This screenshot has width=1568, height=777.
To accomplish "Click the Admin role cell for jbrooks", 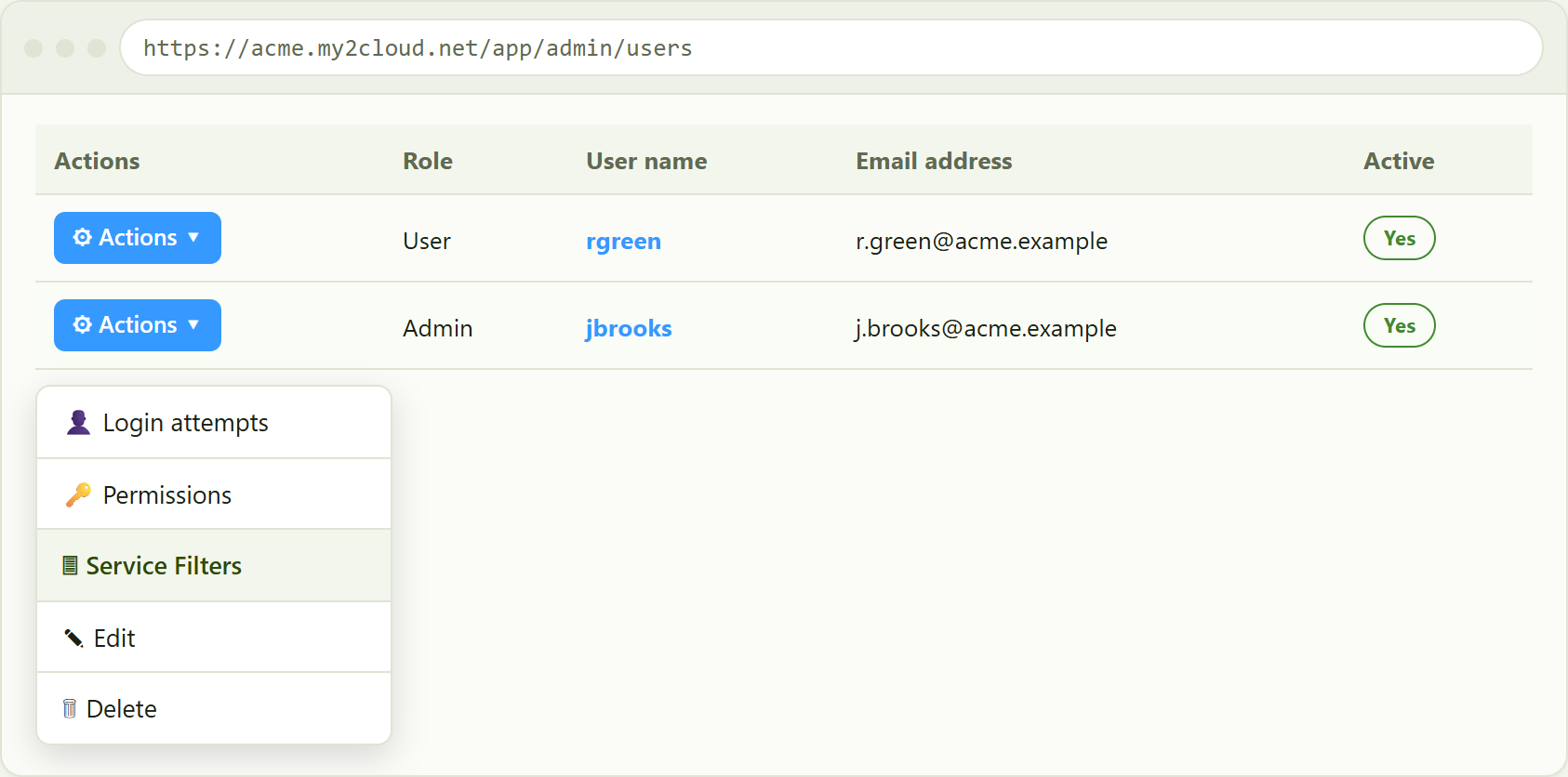I will [x=438, y=329].
